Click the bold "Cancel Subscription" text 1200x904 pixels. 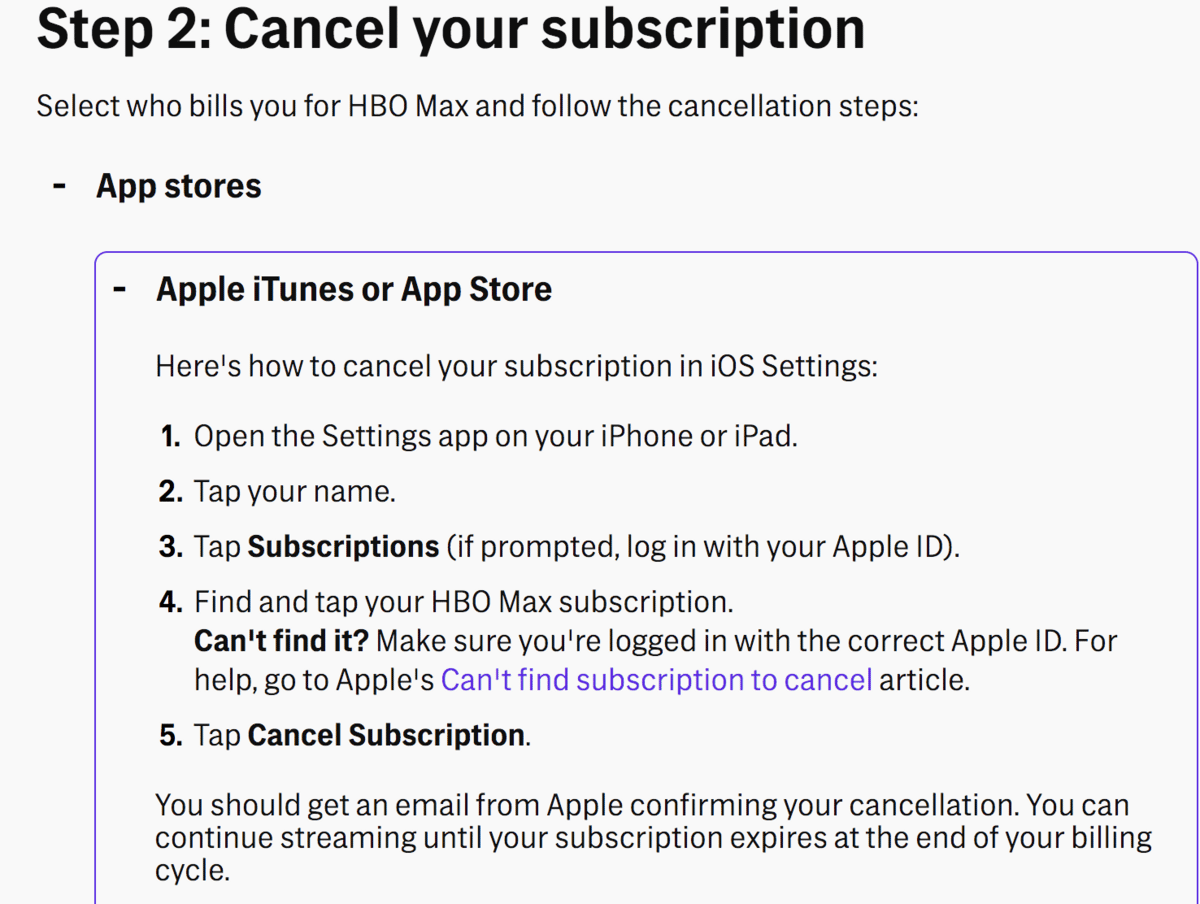[x=386, y=736]
